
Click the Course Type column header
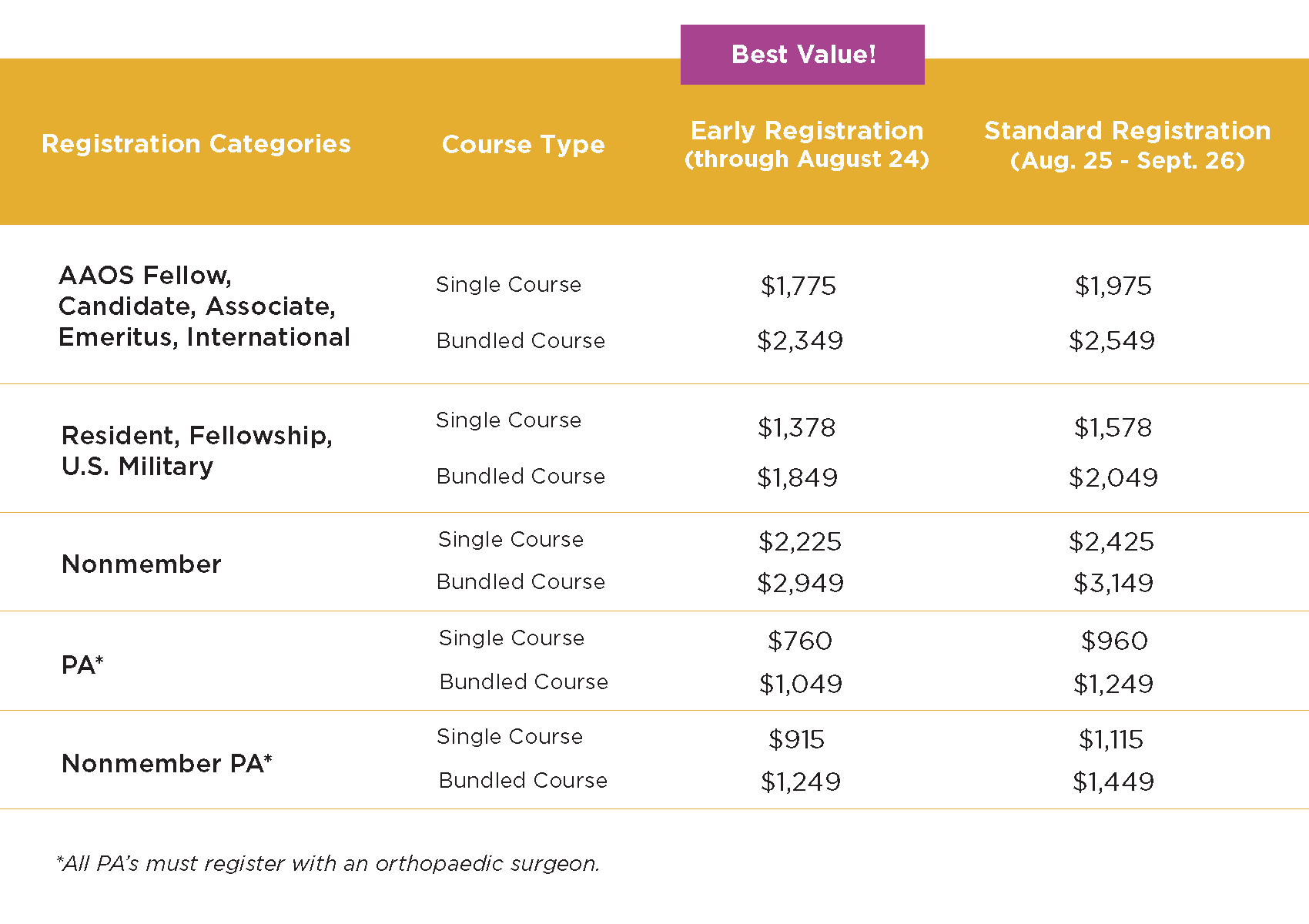pos(524,145)
